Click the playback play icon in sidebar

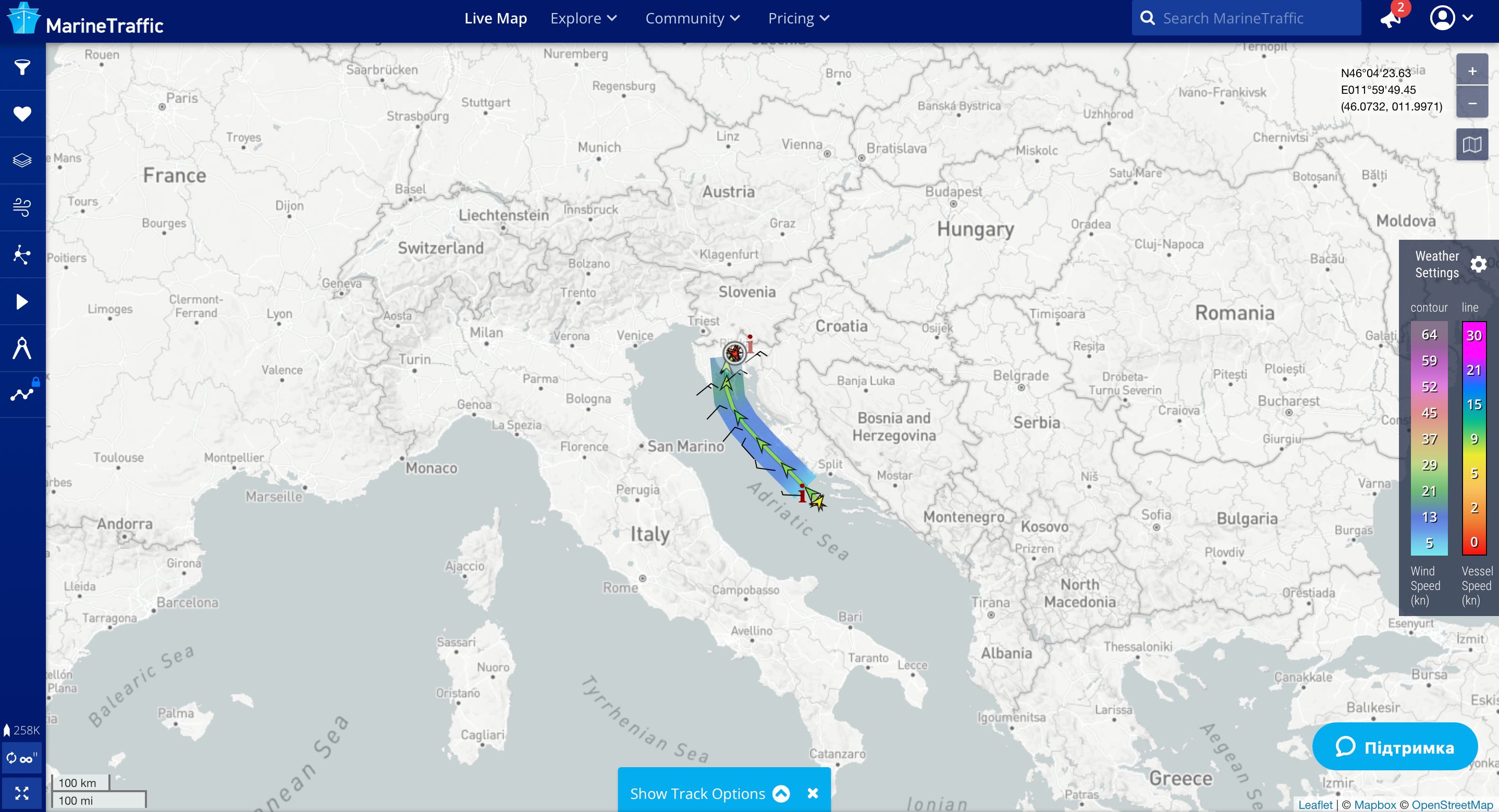22,302
